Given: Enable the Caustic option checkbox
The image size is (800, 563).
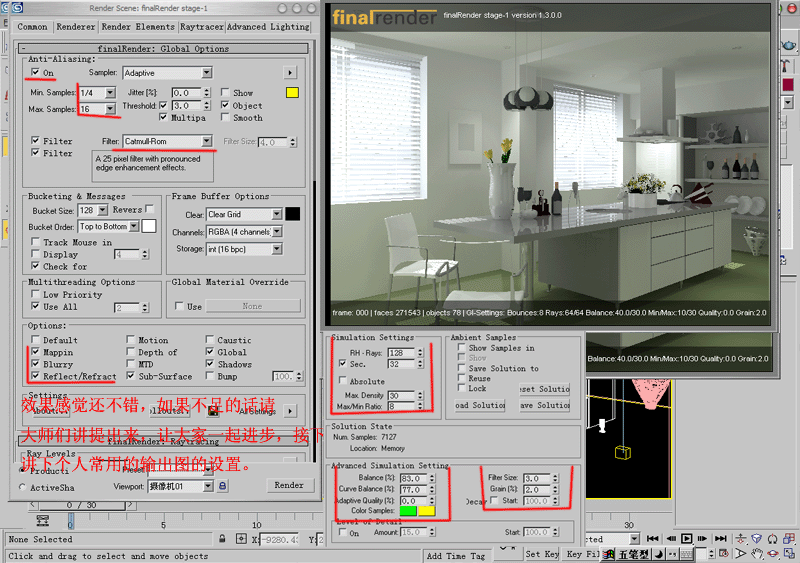Looking at the screenshot, I should coord(209,339).
